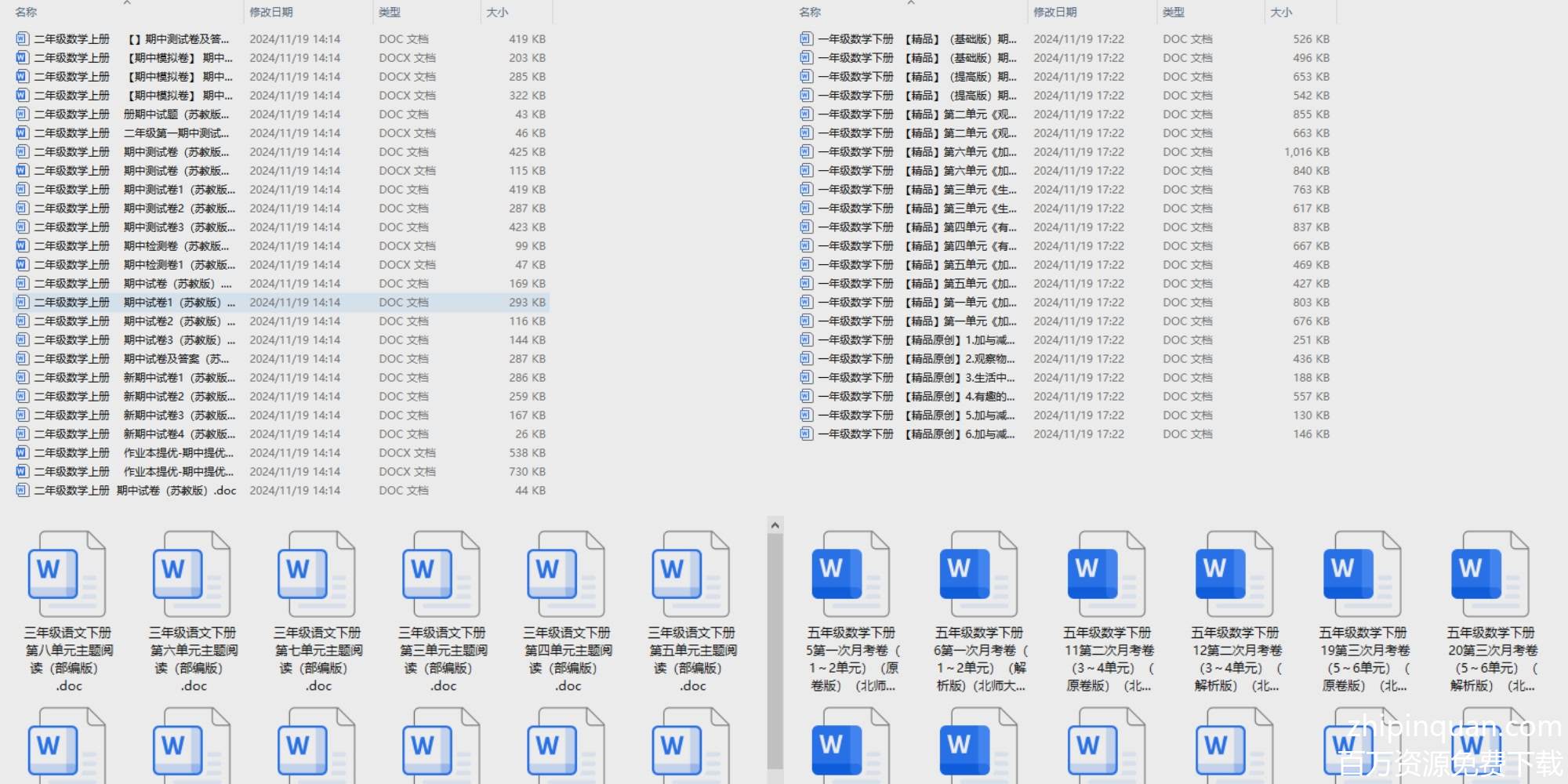Click the 三年级语文下册 第七单元主题阅读 Word icon

316,574
